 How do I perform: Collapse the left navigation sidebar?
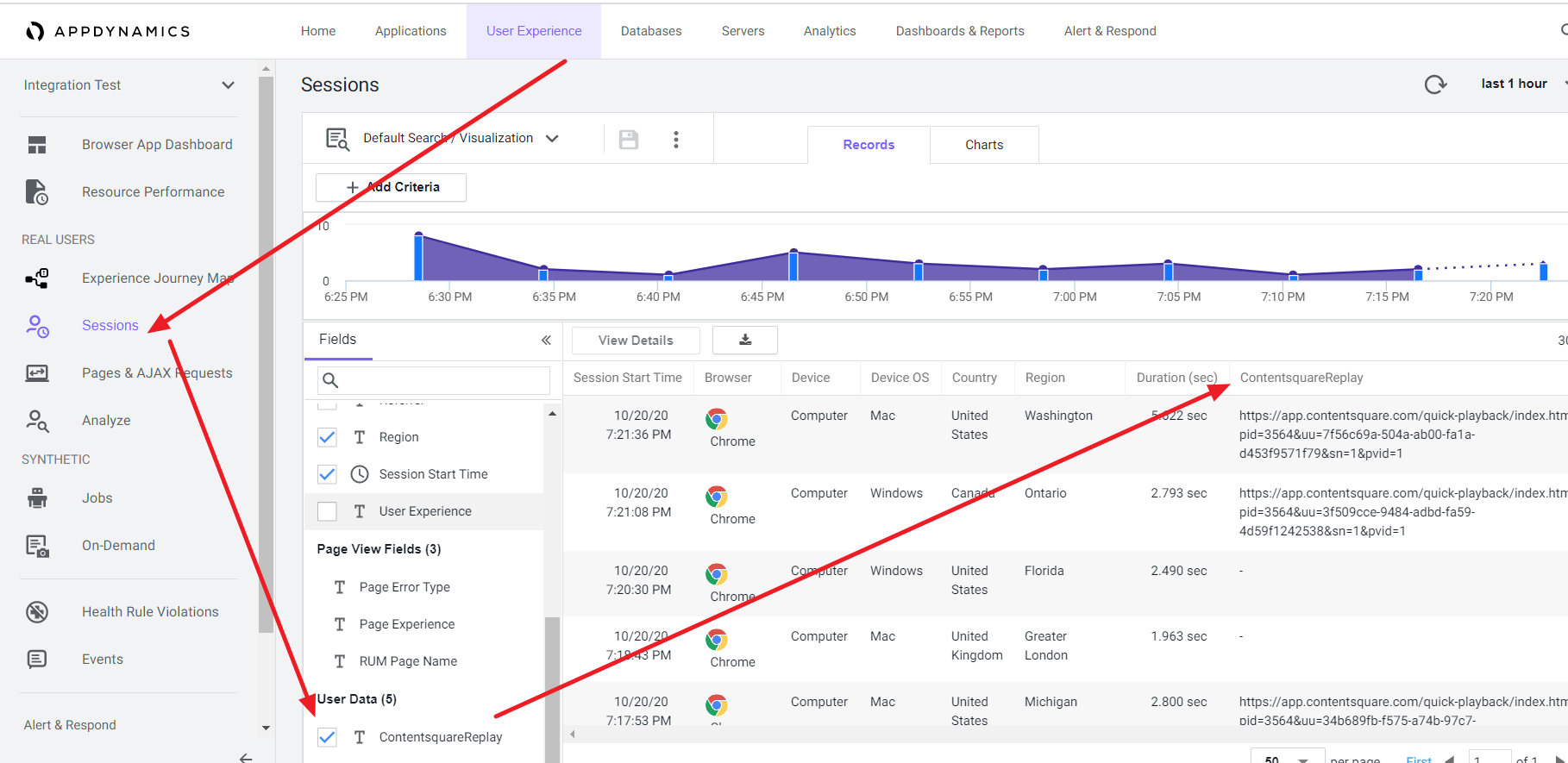[246, 758]
